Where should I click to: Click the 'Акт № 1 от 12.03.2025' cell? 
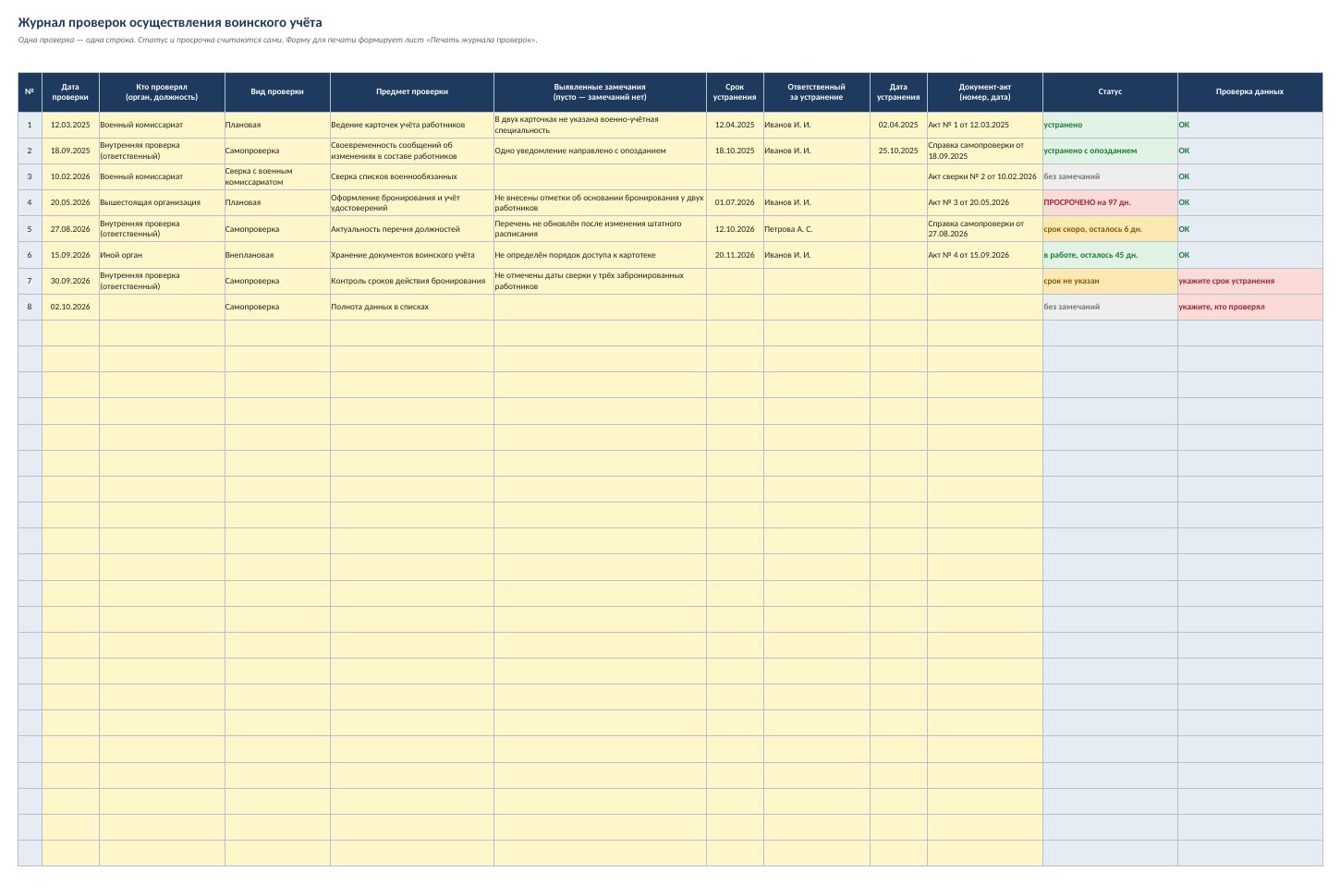[985, 125]
